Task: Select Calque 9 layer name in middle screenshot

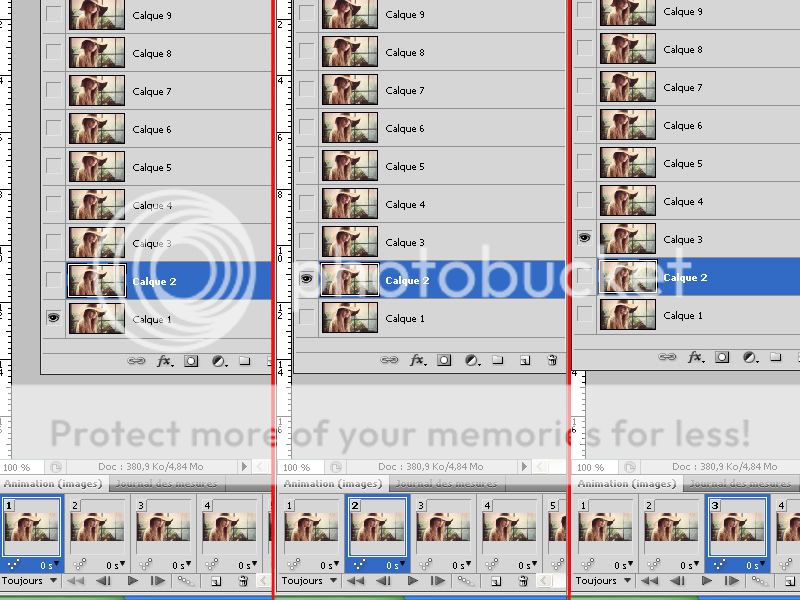Action: [x=405, y=15]
